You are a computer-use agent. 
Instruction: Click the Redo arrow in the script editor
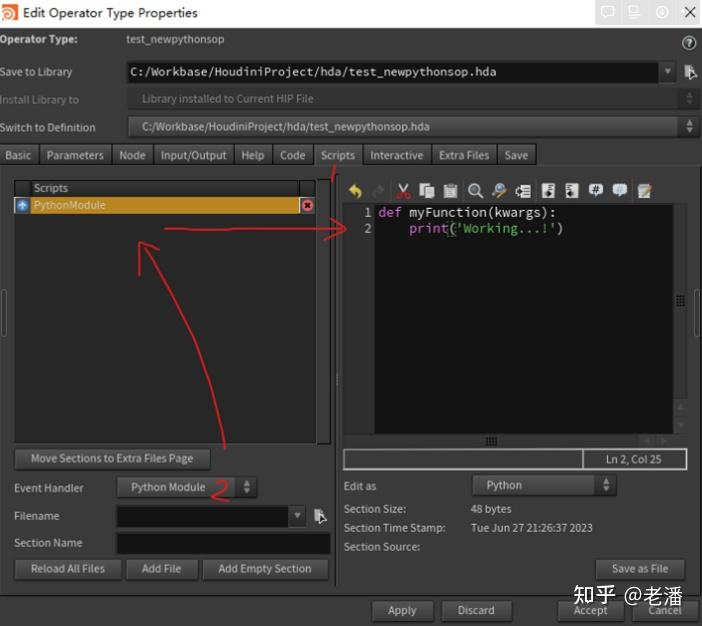tap(379, 191)
